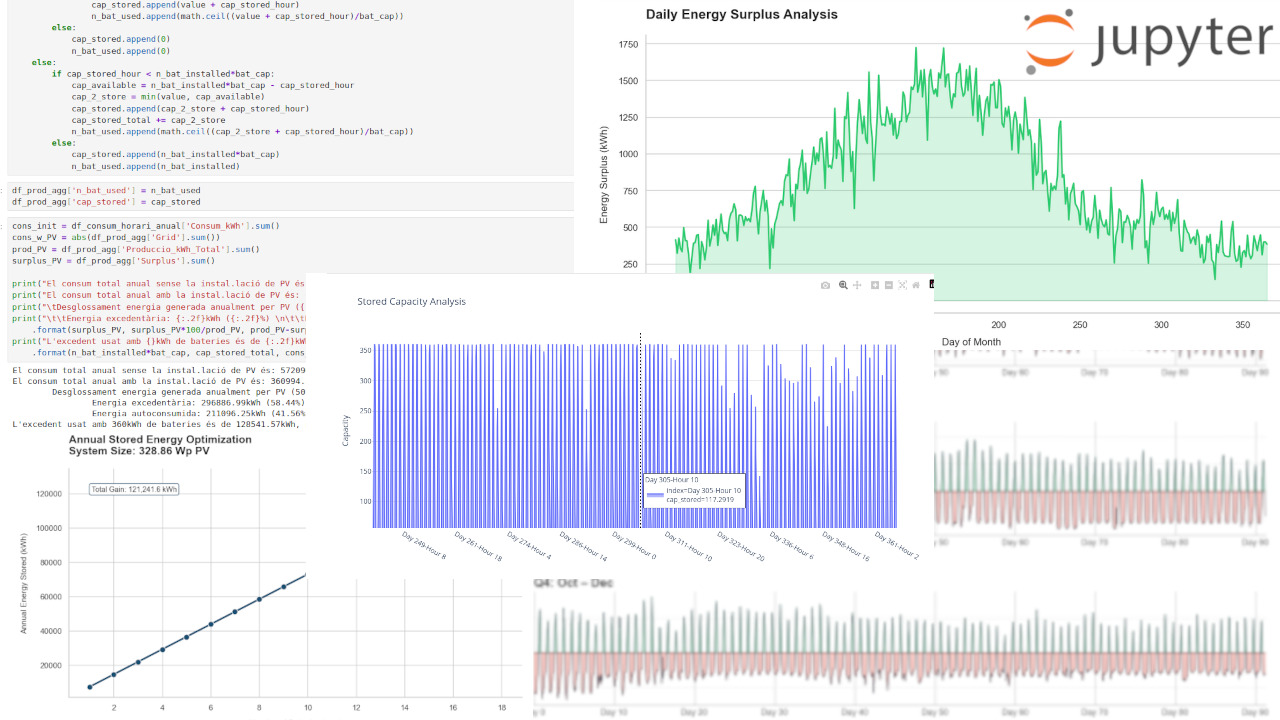The height and width of the screenshot is (720, 1280).
Task: Click the 'Day 361-Hour 2' axis label
Action: point(897,544)
